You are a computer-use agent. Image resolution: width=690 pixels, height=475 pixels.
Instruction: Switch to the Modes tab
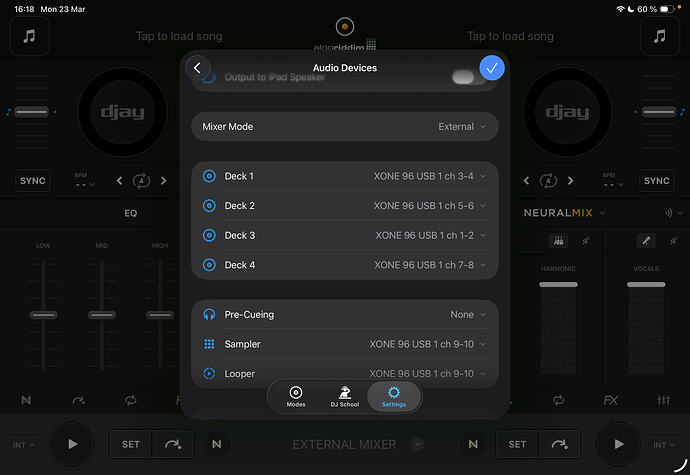[296, 397]
